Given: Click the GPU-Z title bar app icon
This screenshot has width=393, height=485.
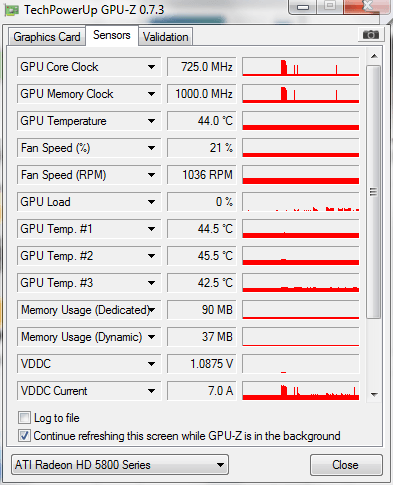Looking at the screenshot, I should tap(11, 10).
